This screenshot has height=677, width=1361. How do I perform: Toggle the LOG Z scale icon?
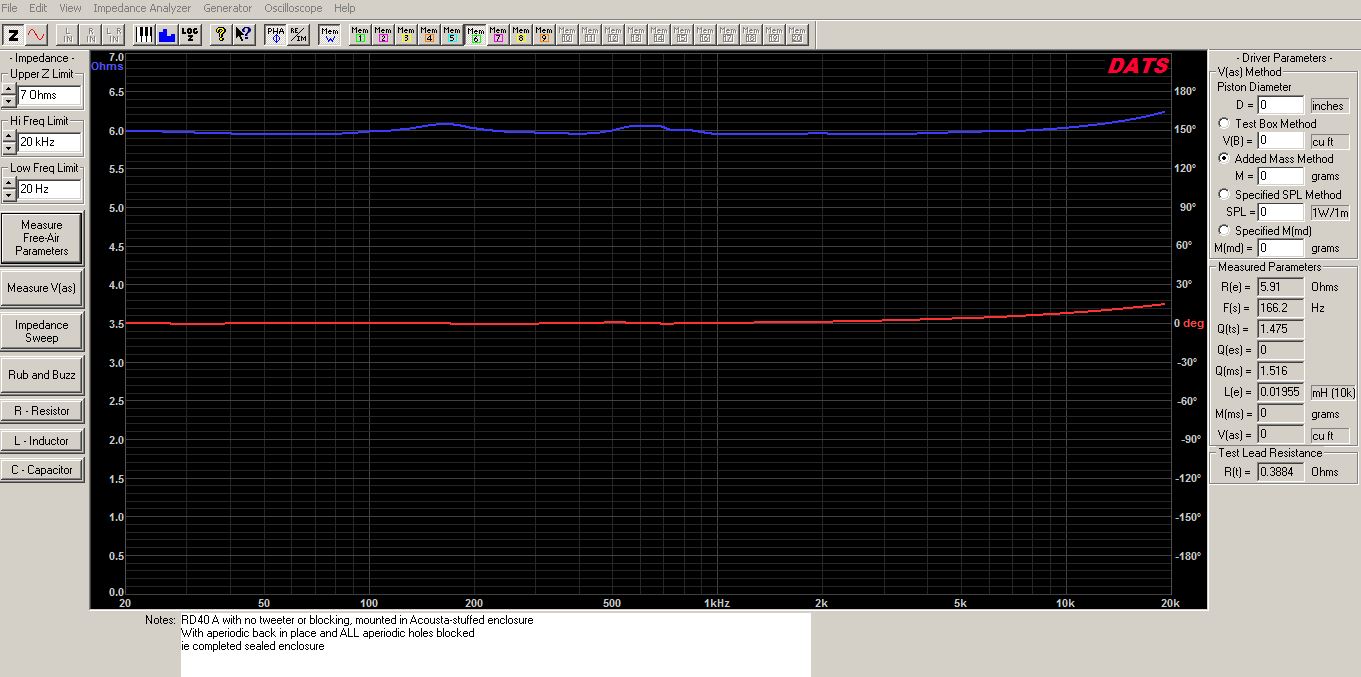click(190, 35)
